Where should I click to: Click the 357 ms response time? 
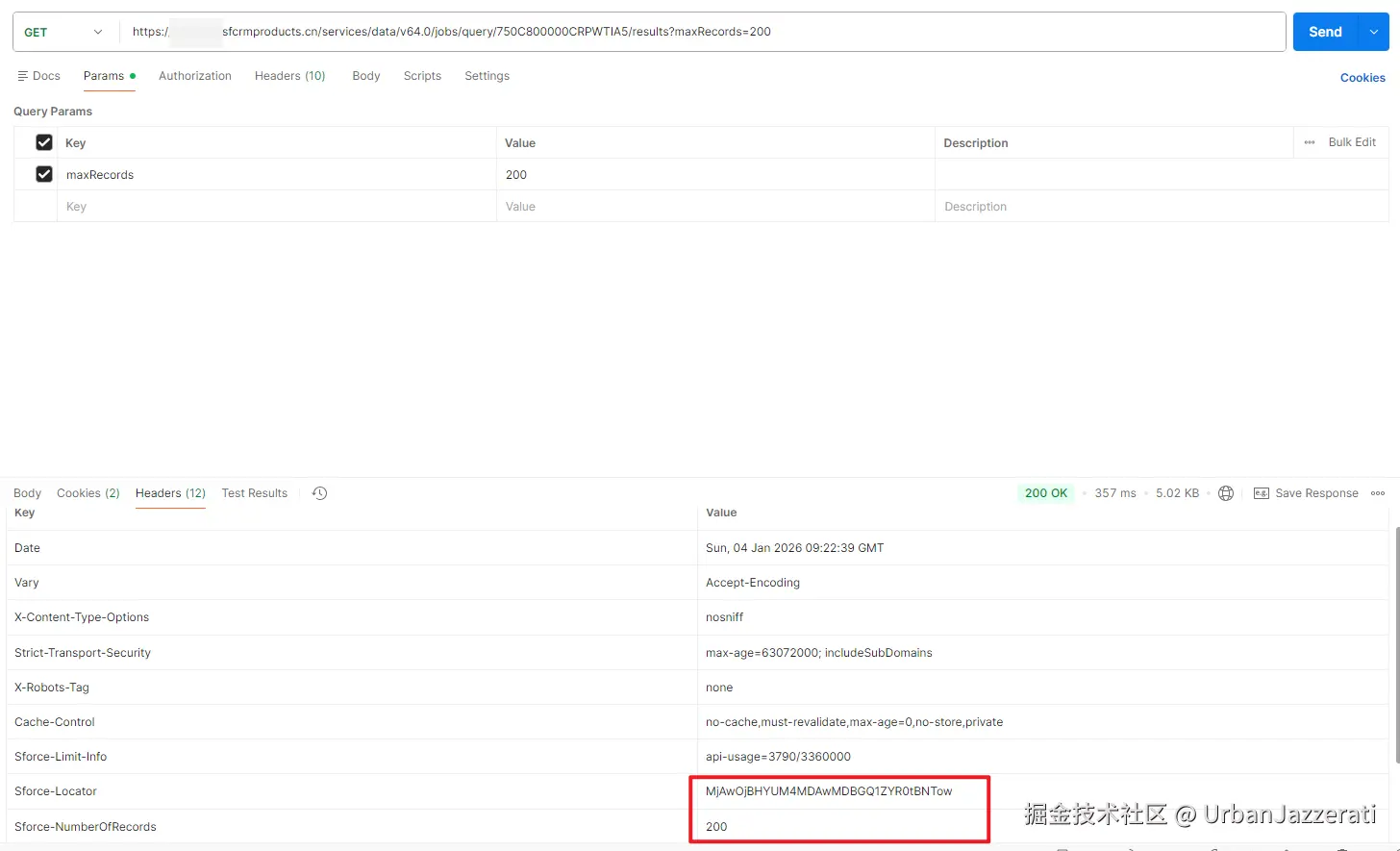coord(1115,493)
